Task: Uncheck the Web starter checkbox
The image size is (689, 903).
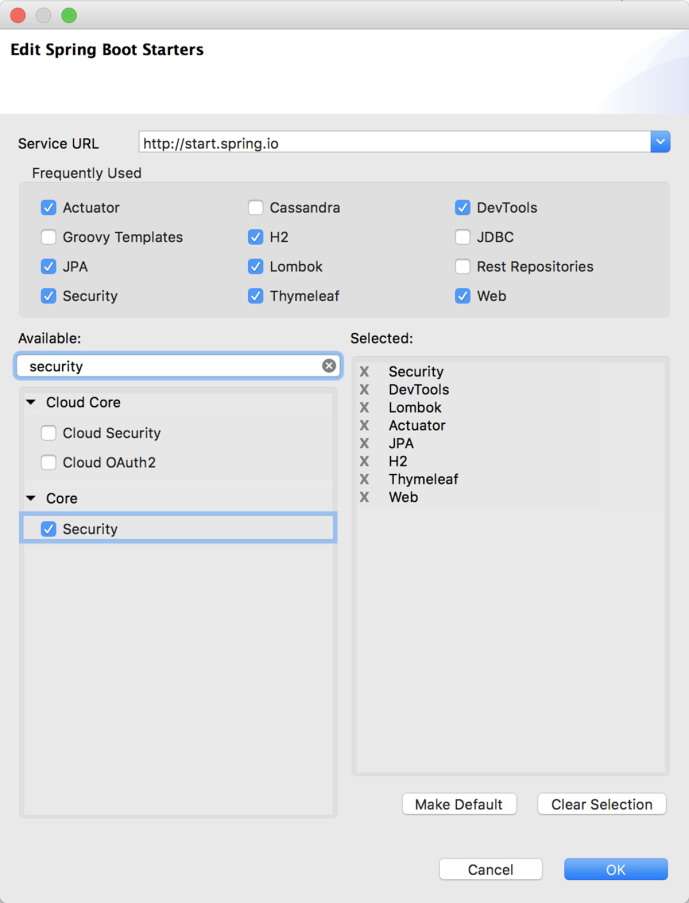Action: tap(462, 295)
